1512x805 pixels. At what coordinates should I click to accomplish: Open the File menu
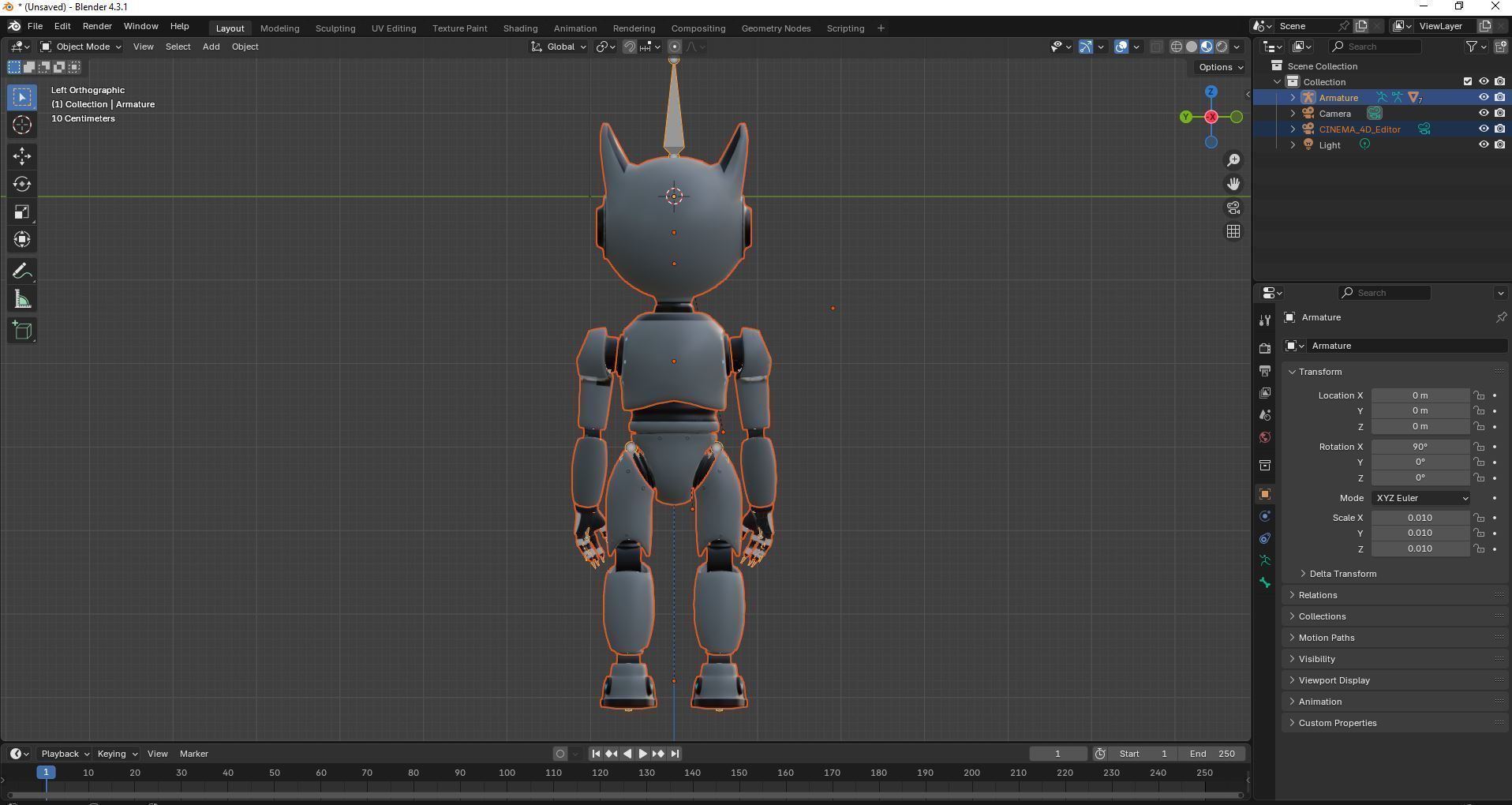coord(35,26)
